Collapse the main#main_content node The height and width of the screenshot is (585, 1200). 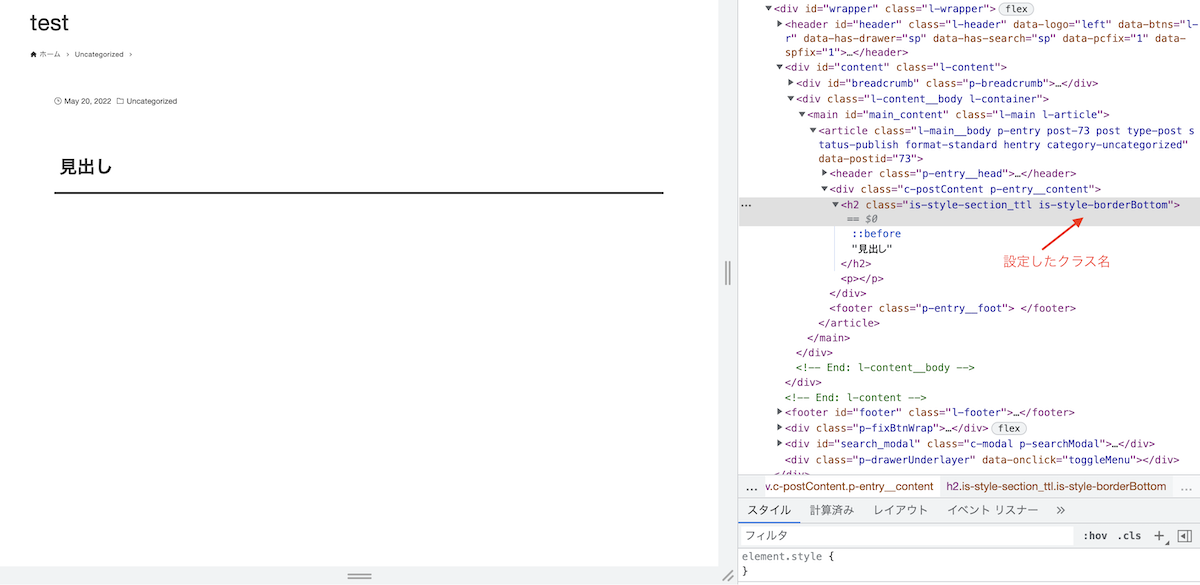(x=802, y=115)
